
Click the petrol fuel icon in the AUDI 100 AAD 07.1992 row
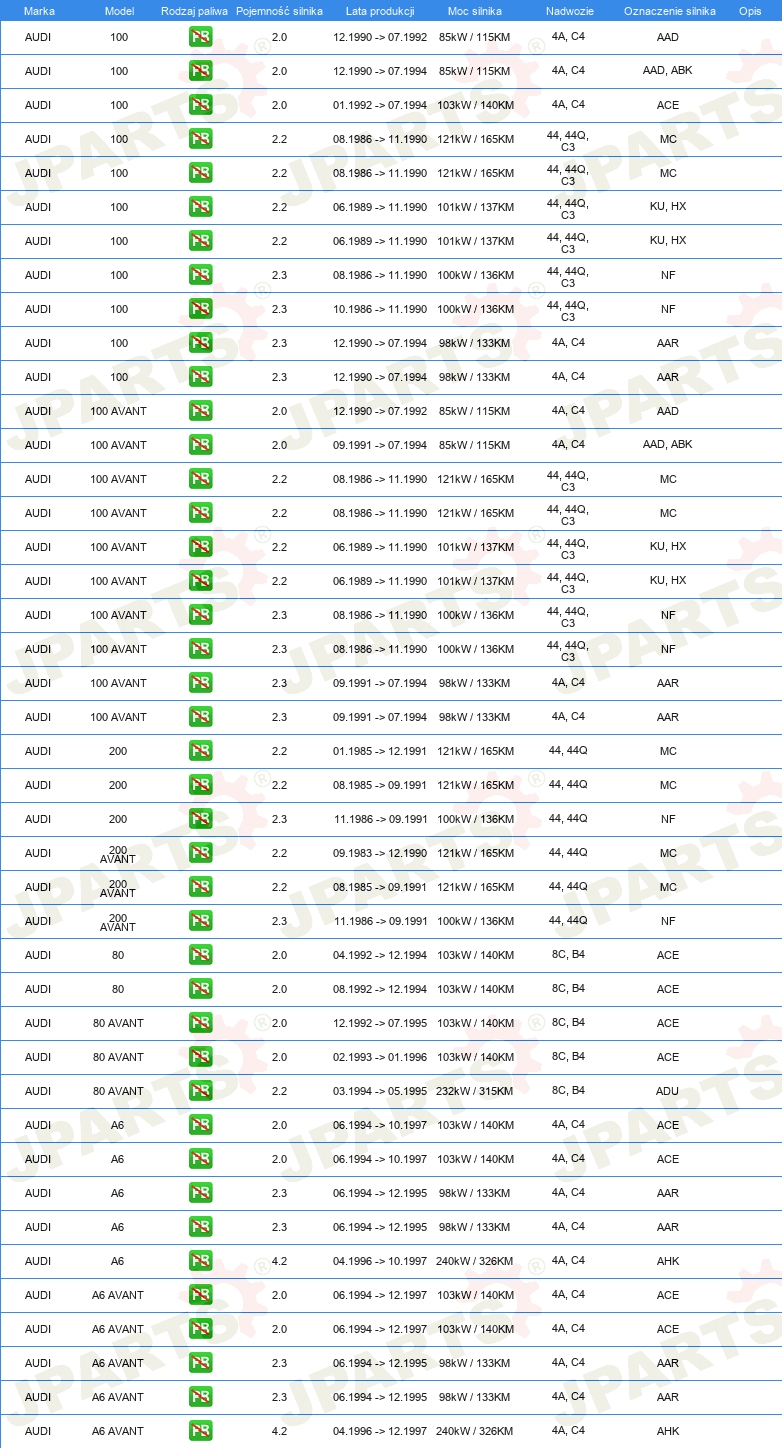pos(200,37)
